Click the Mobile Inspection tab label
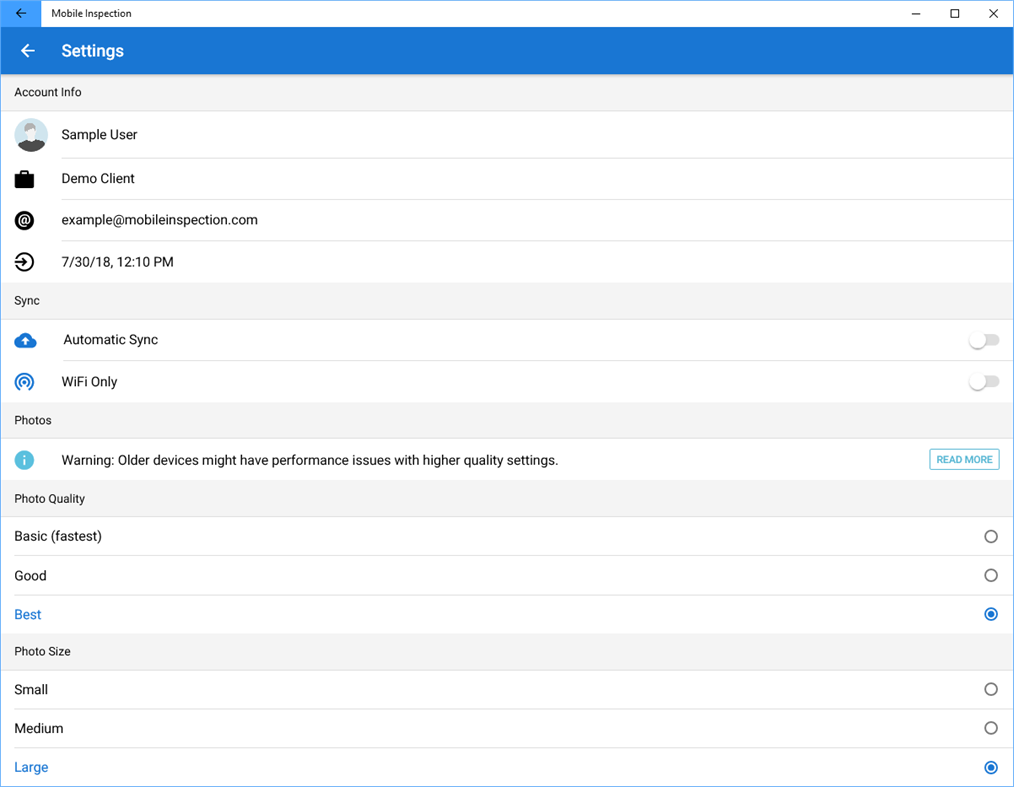The image size is (1014, 787). [91, 13]
